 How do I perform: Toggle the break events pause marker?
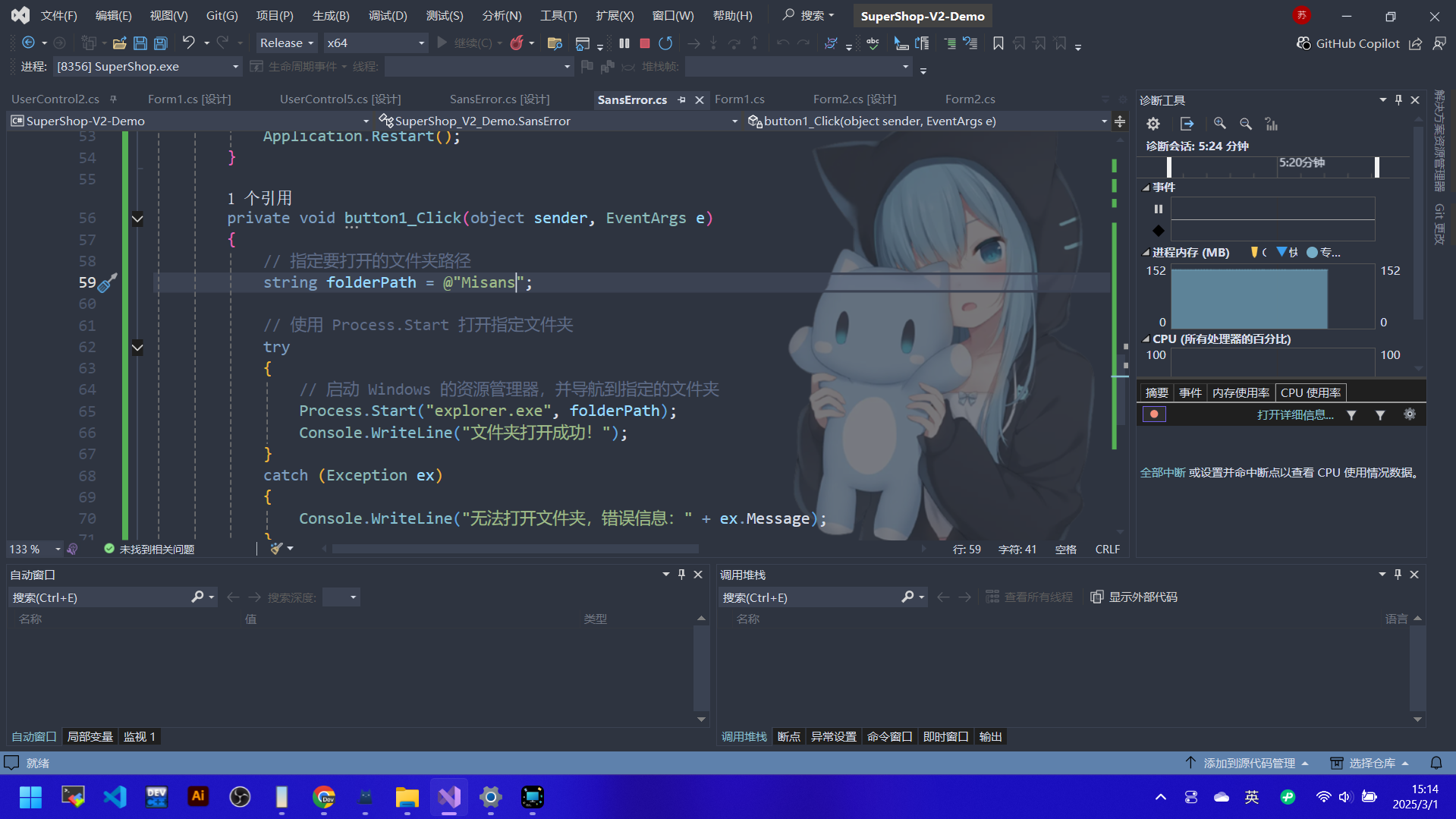pyautogui.click(x=1158, y=209)
